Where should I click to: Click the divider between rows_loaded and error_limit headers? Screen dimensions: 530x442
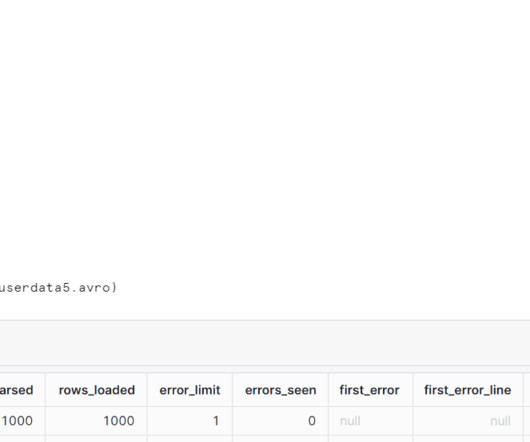147,390
